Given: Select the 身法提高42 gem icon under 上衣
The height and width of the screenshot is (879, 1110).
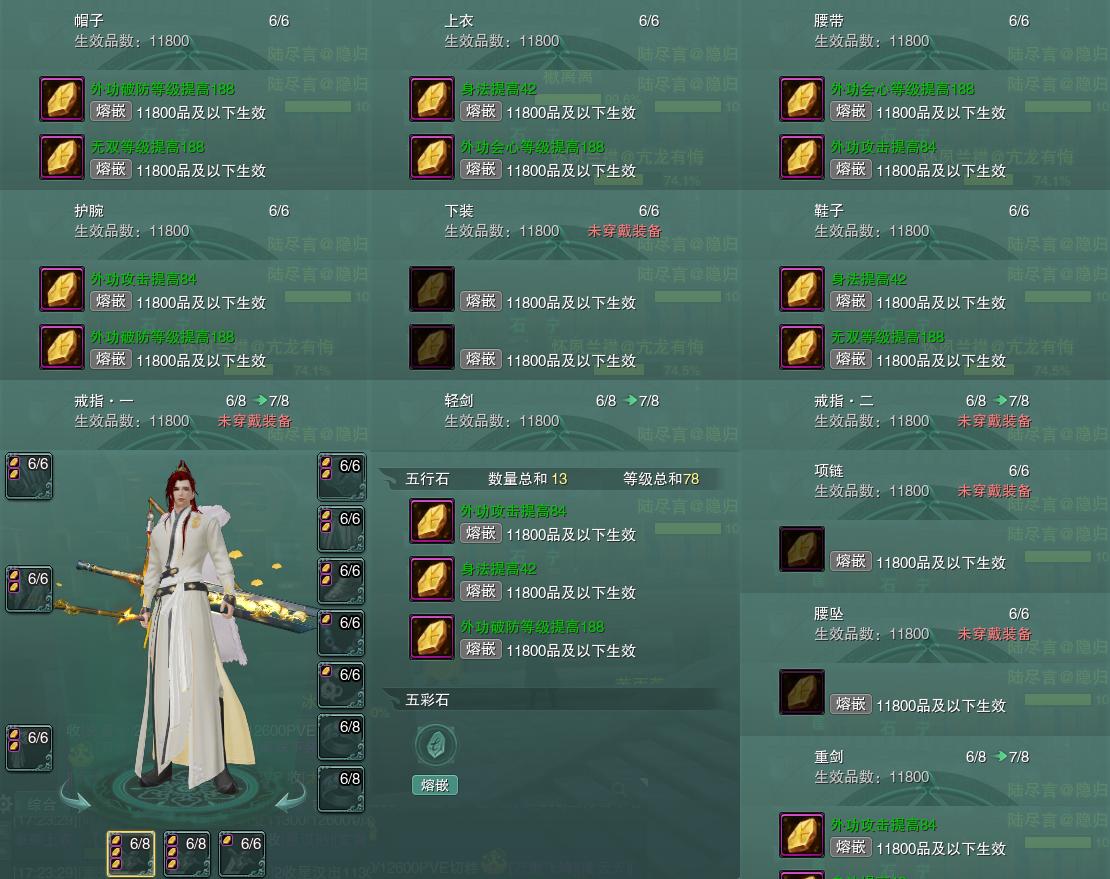Looking at the screenshot, I should pyautogui.click(x=432, y=99).
